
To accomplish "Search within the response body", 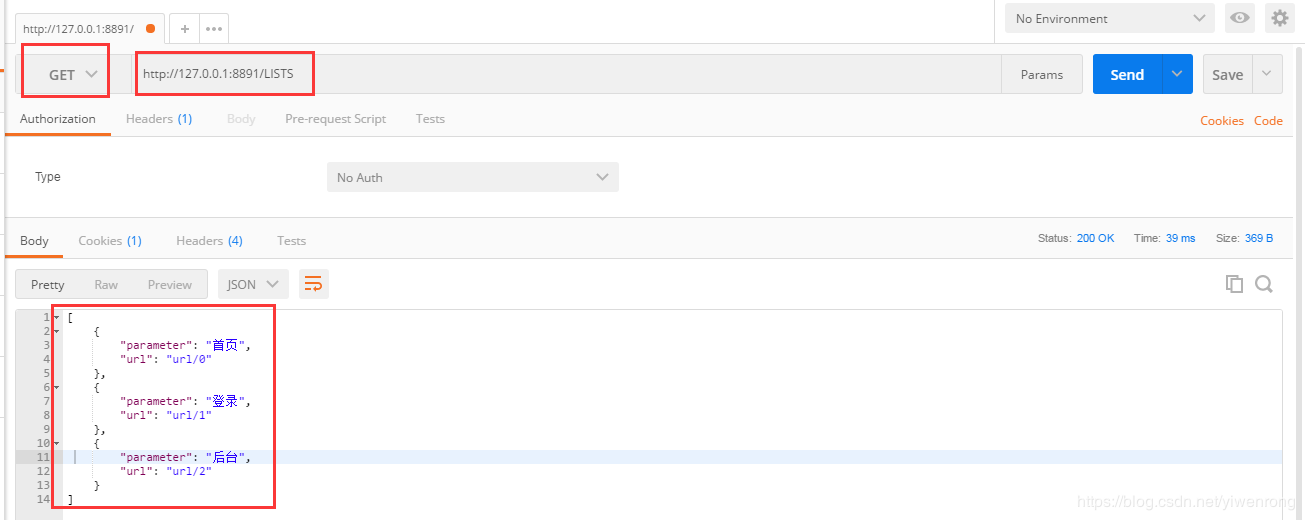I will (1264, 284).
